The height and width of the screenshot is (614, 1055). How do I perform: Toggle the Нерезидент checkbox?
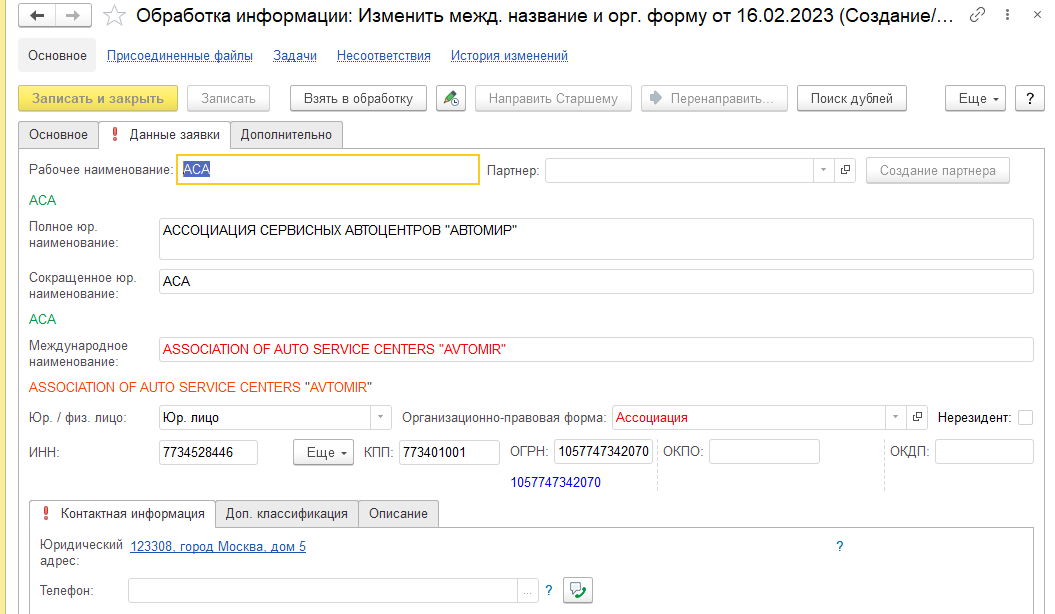(1025, 418)
